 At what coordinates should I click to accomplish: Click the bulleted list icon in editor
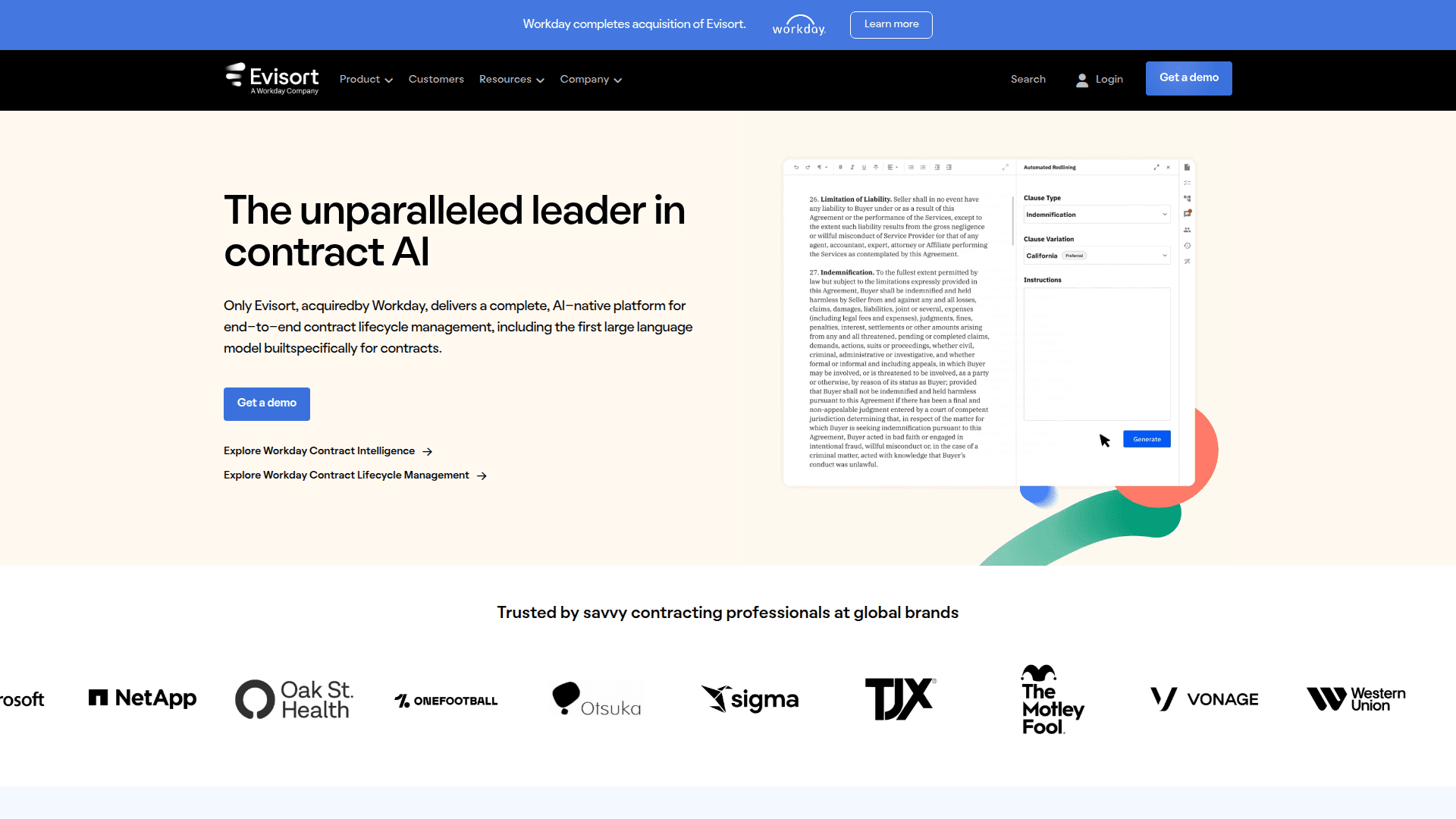912,168
